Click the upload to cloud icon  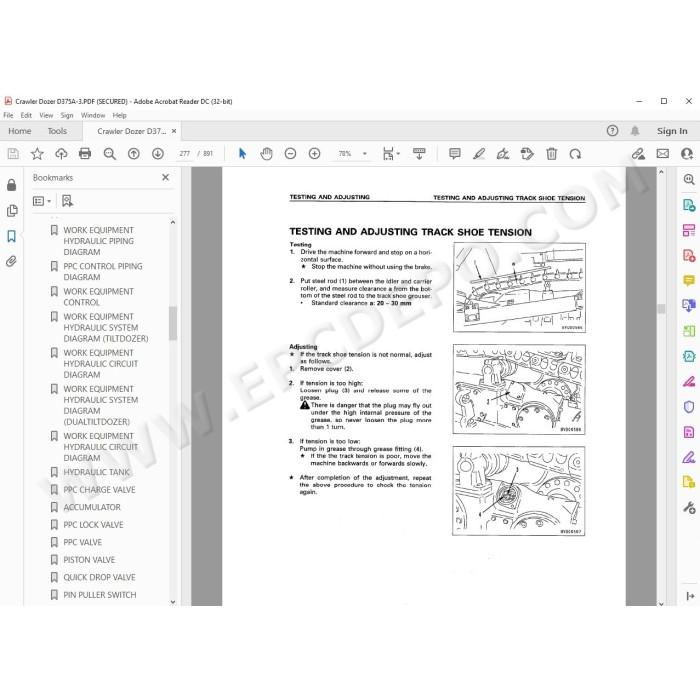click(61, 154)
